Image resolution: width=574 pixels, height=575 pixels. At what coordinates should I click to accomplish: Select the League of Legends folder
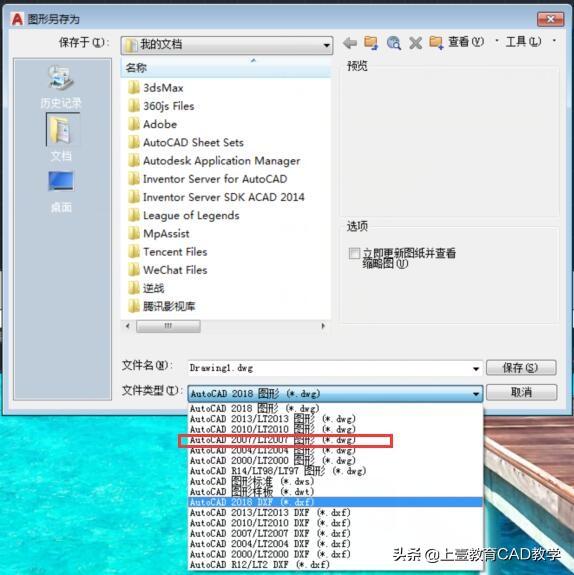[x=183, y=215]
